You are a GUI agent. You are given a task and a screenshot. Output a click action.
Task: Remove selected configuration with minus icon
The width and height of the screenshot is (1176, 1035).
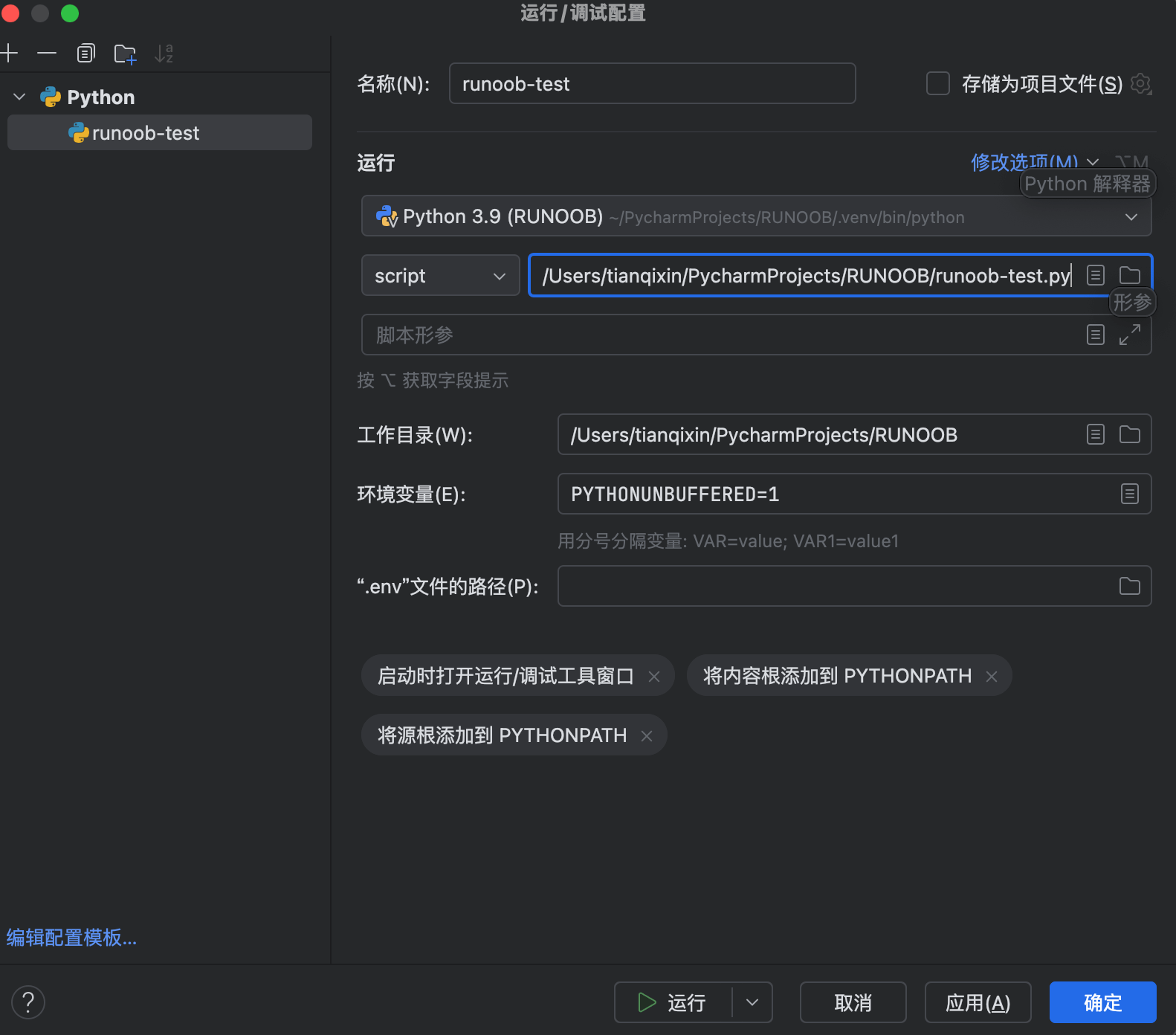pos(47,53)
